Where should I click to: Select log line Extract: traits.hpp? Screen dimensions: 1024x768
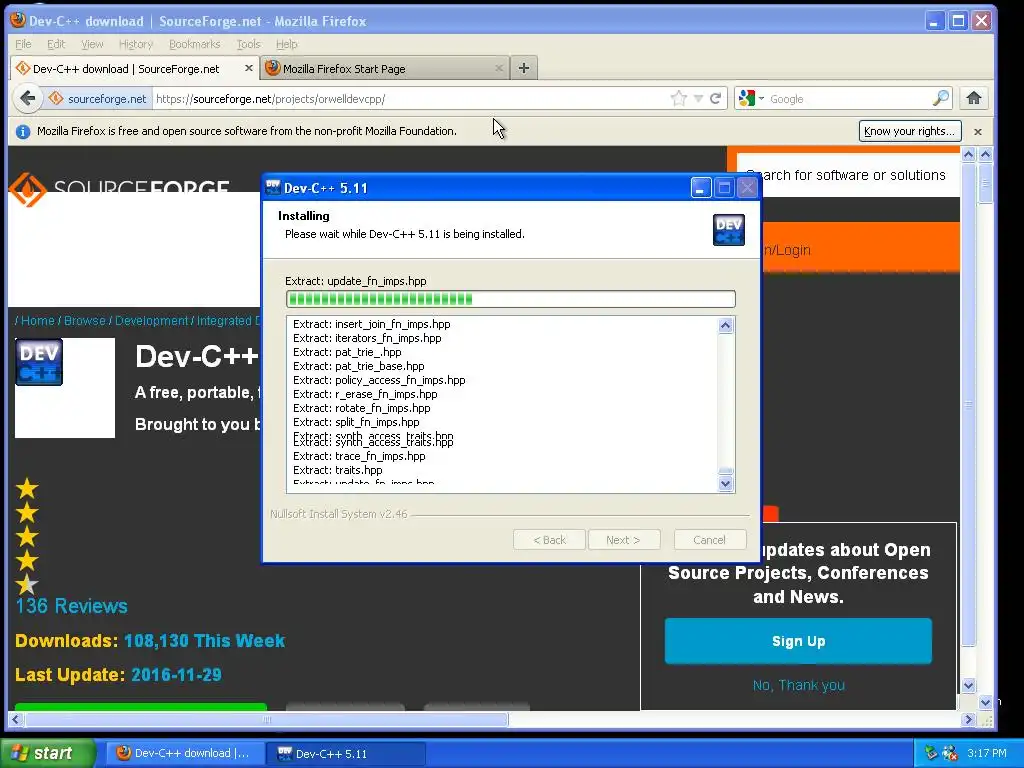click(338, 470)
